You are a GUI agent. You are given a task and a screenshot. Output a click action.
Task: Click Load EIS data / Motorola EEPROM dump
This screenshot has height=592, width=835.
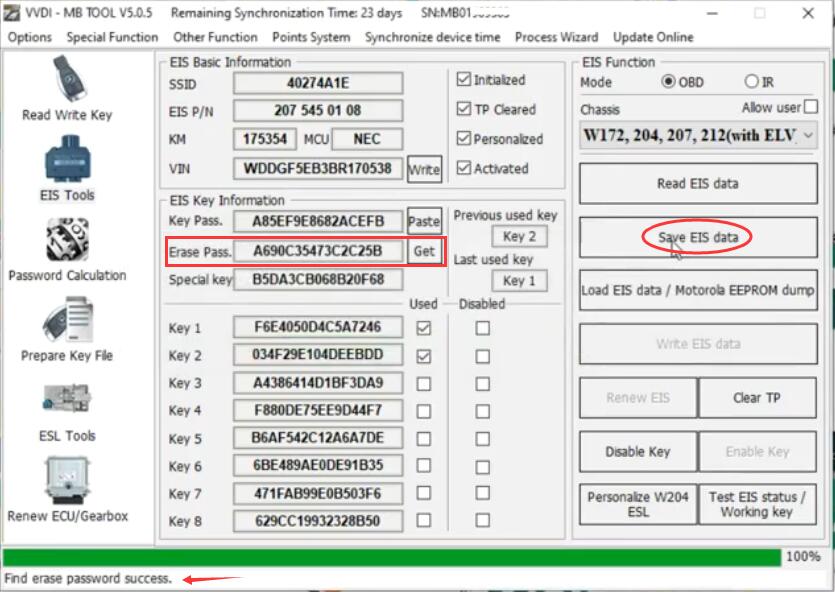tap(698, 290)
